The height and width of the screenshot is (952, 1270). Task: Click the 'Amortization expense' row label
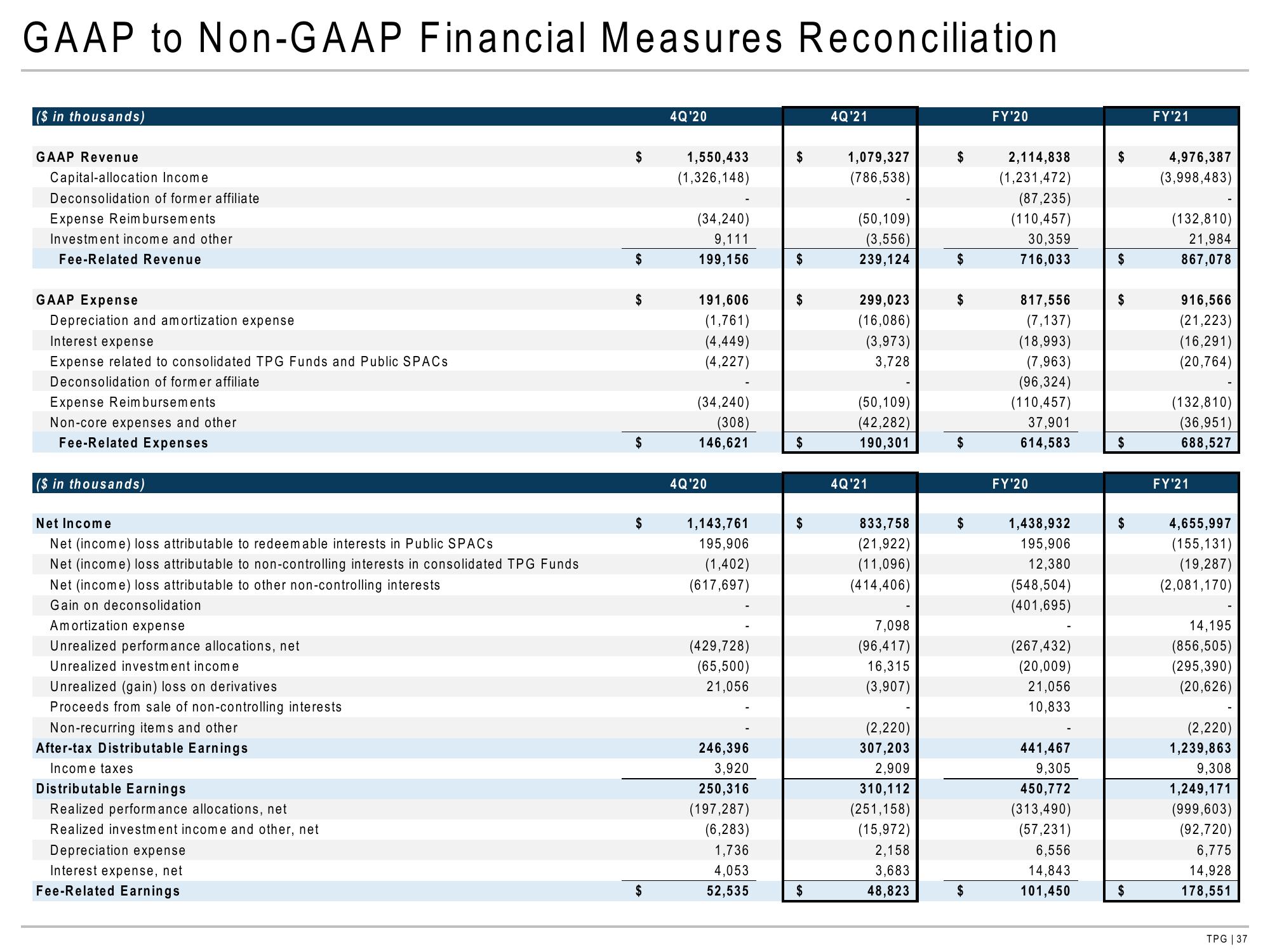tap(117, 626)
